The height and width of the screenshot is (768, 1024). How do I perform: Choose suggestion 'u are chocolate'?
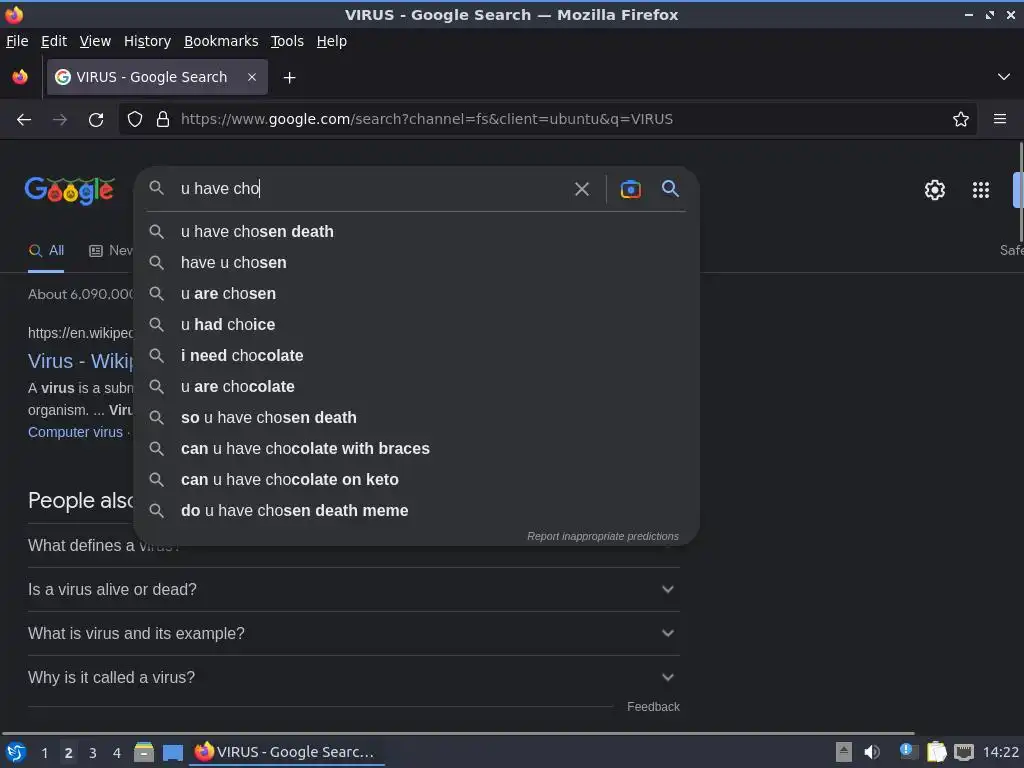point(417,387)
